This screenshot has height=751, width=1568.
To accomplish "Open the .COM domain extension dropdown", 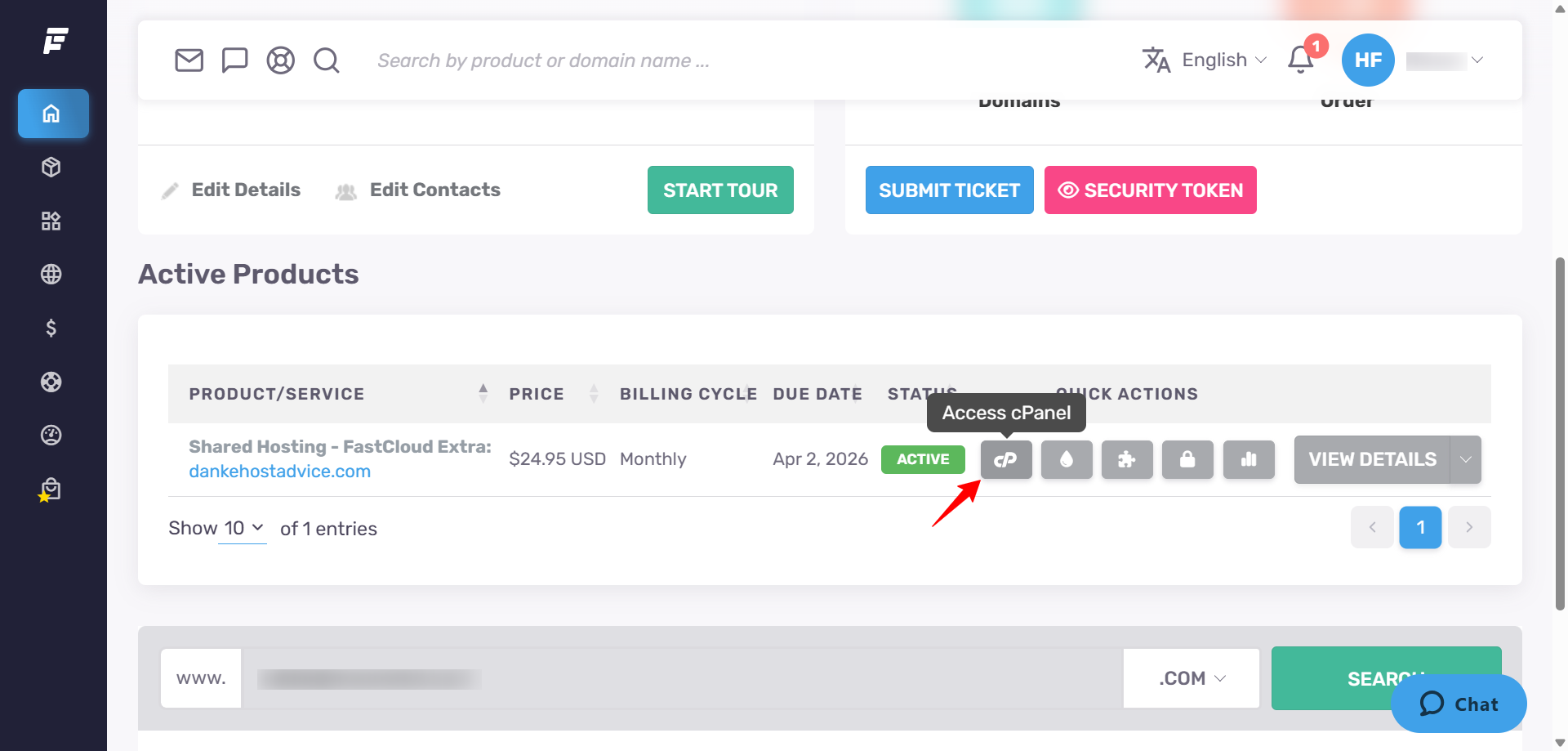I will 1192,678.
